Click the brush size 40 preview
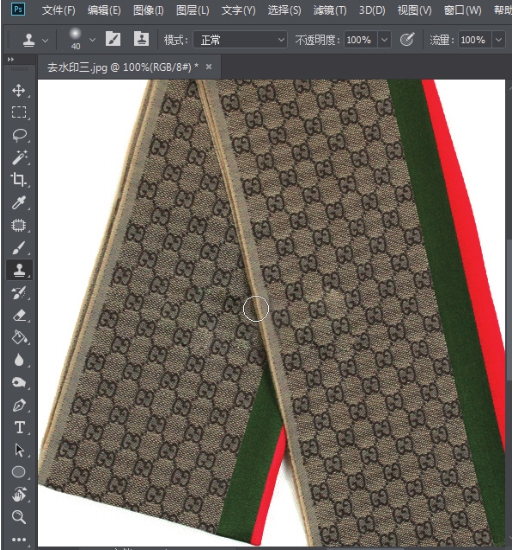The image size is (513, 550). coord(75,39)
